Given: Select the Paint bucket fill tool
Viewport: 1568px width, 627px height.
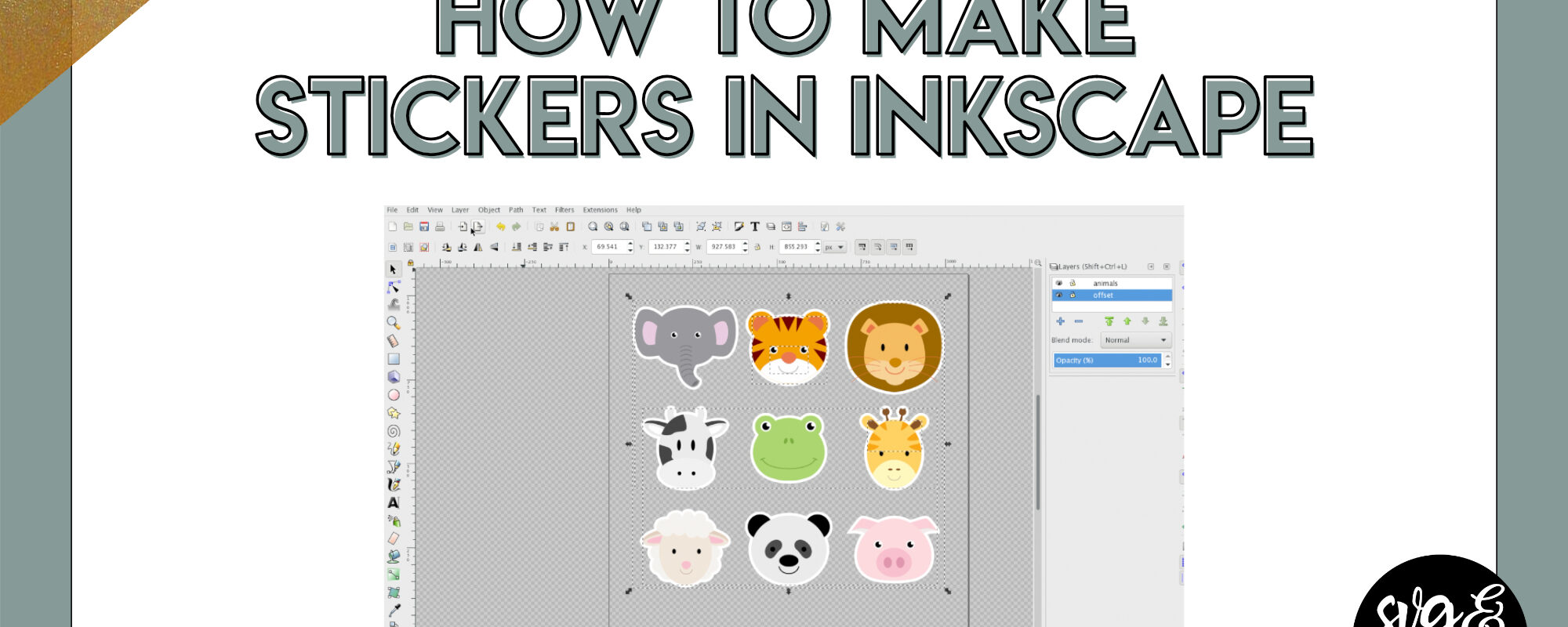Looking at the screenshot, I should click(394, 557).
